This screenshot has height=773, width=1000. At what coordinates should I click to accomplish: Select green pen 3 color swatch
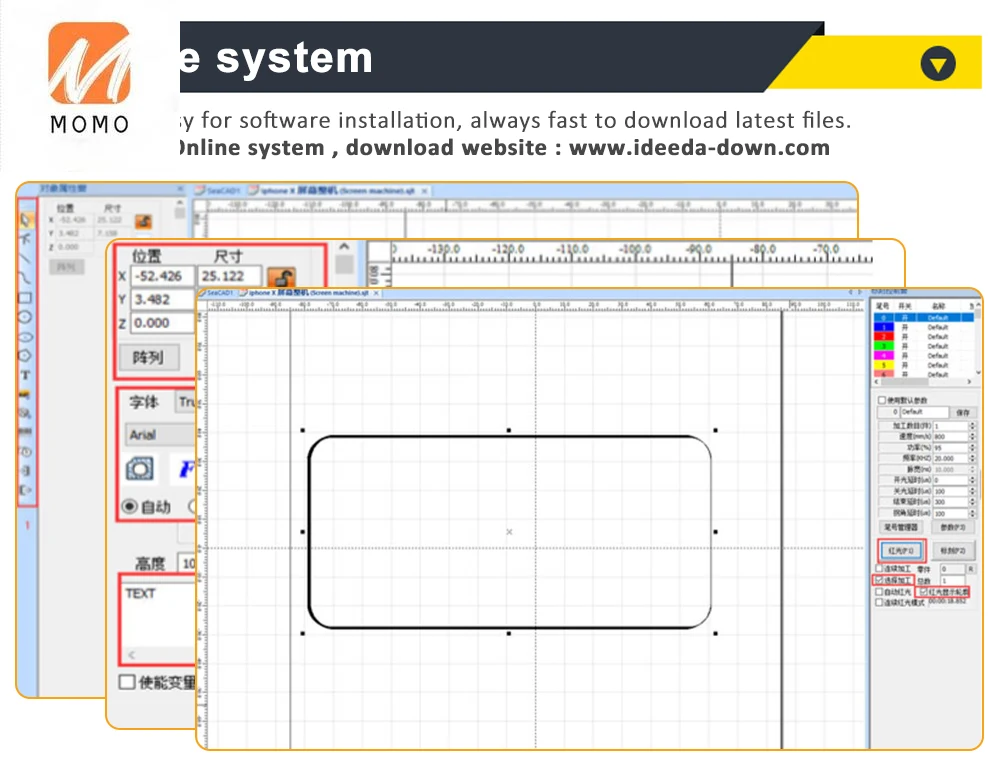883,346
